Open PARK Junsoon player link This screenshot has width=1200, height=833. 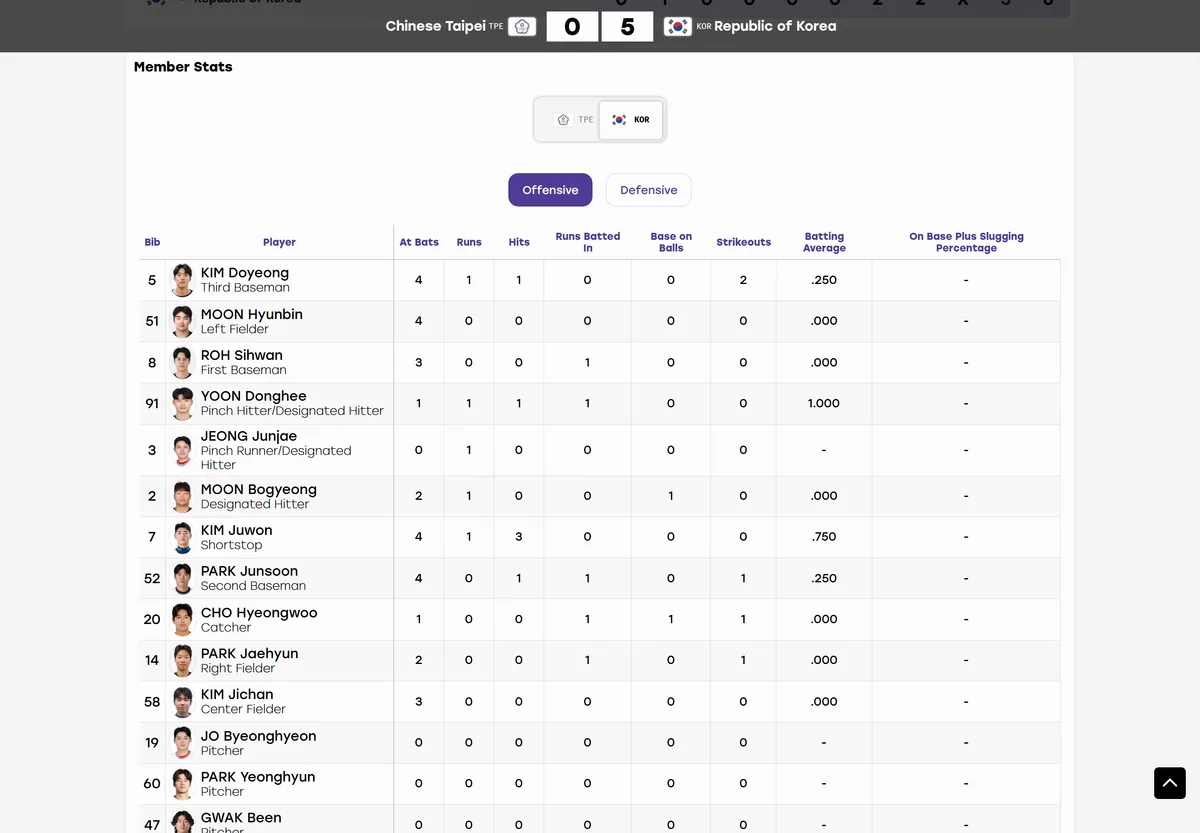pyautogui.click(x=249, y=571)
